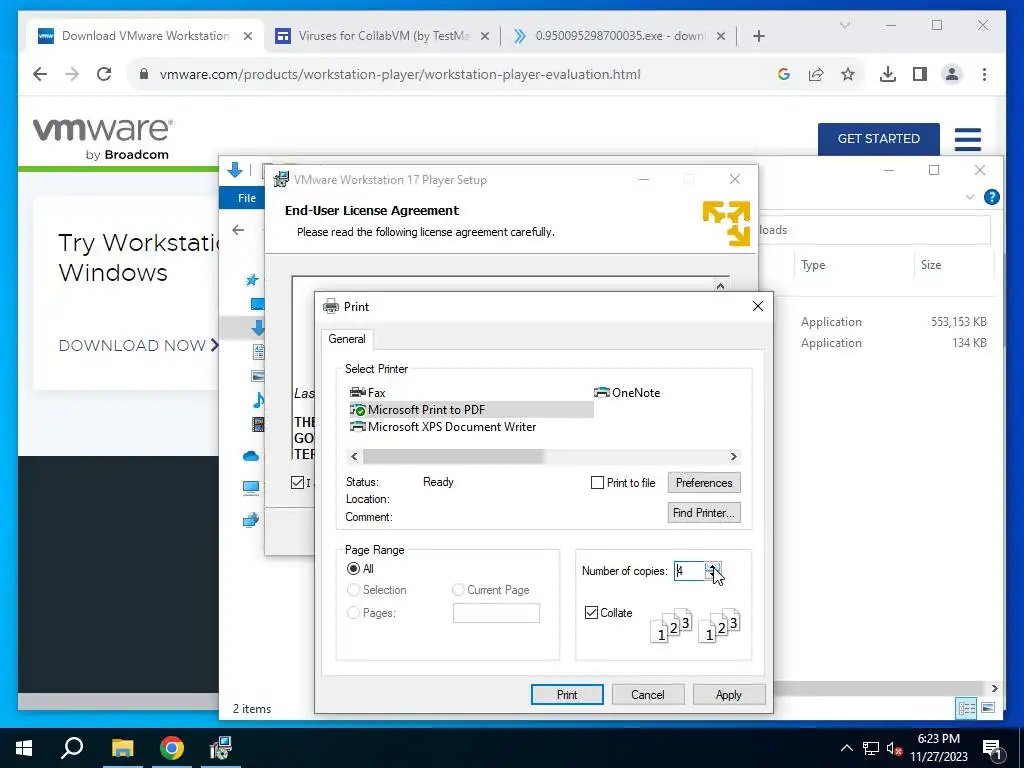Select the All page range option
The height and width of the screenshot is (768, 1024).
click(x=353, y=569)
